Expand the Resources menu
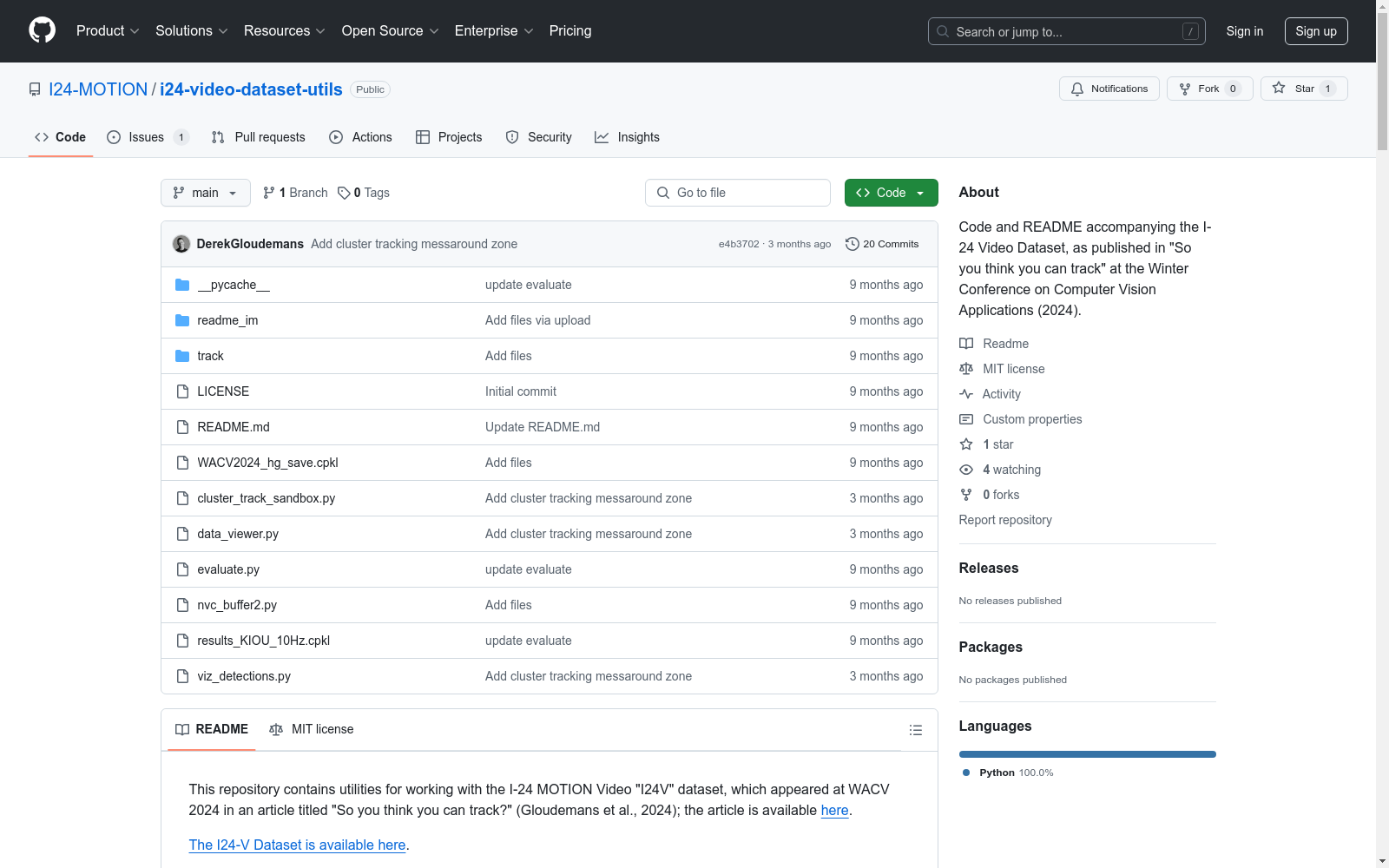 click(284, 30)
